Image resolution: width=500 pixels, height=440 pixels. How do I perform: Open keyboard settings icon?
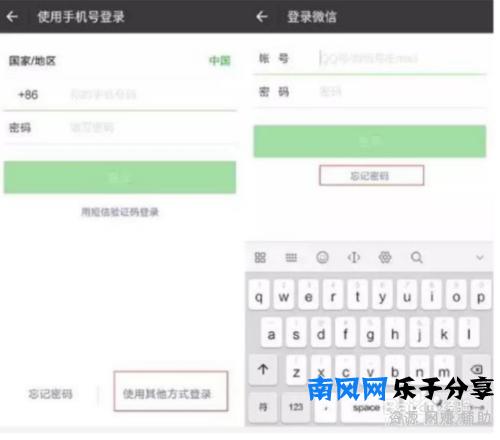click(x=385, y=257)
